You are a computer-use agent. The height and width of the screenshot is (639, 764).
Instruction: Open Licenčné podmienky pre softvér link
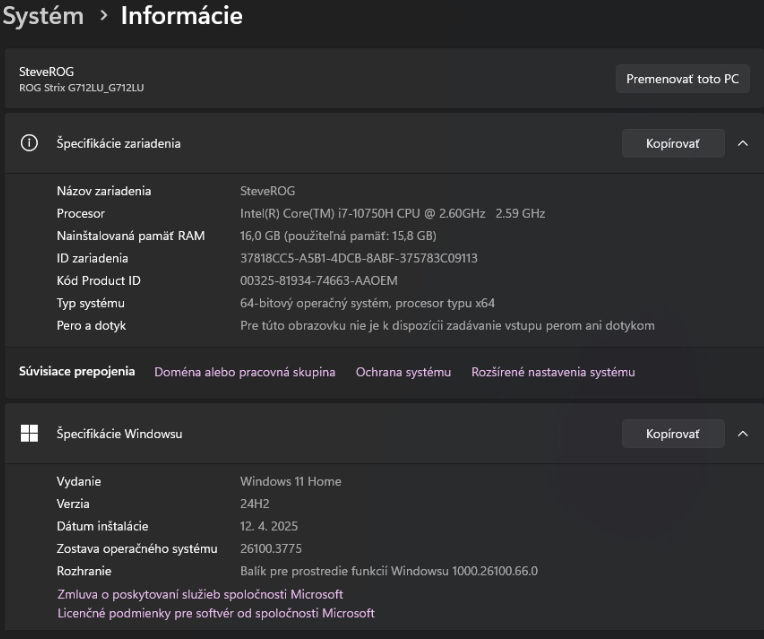pyautogui.click(x=216, y=613)
